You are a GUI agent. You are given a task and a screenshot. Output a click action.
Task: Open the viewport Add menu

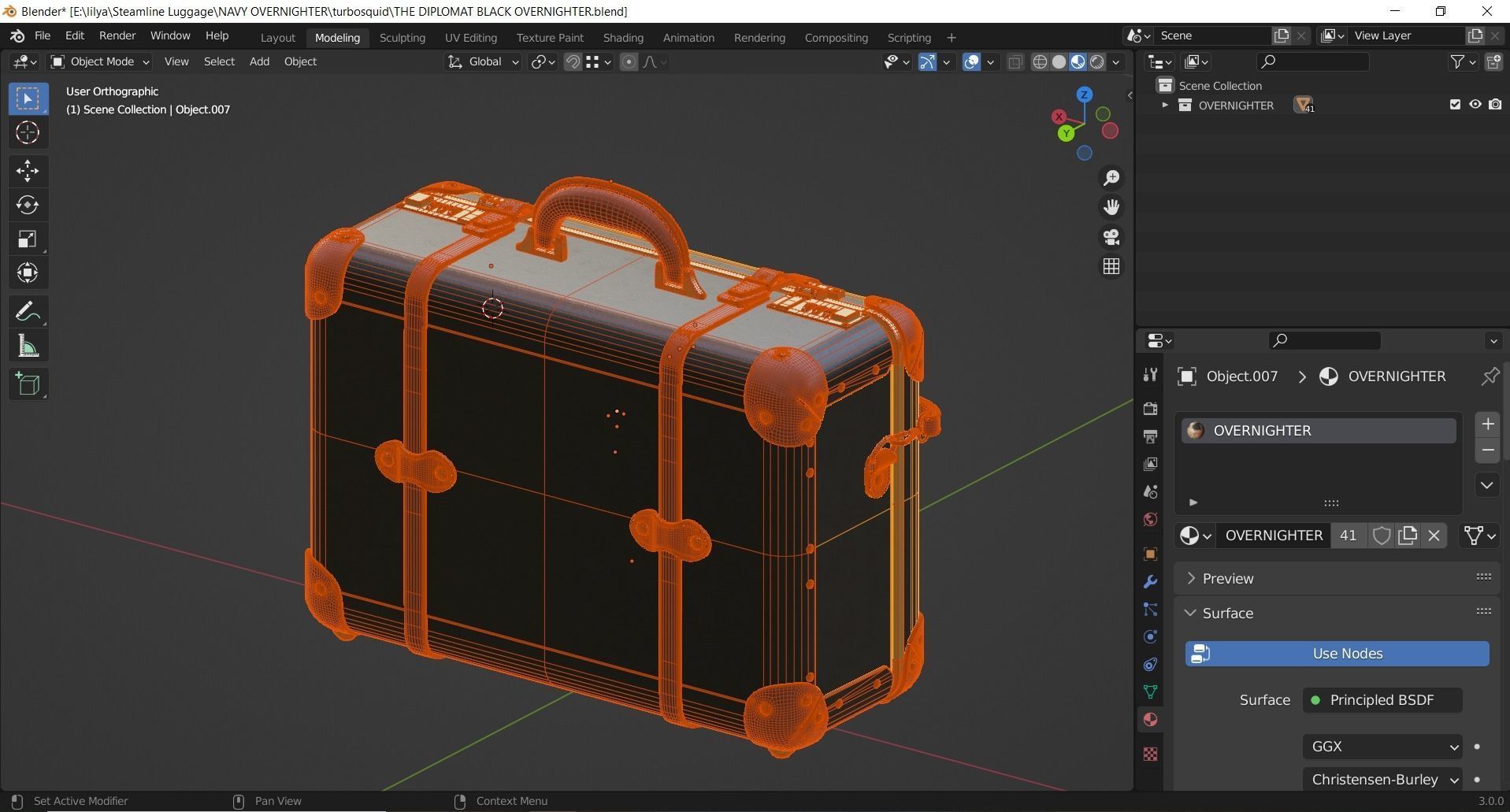pyautogui.click(x=259, y=61)
